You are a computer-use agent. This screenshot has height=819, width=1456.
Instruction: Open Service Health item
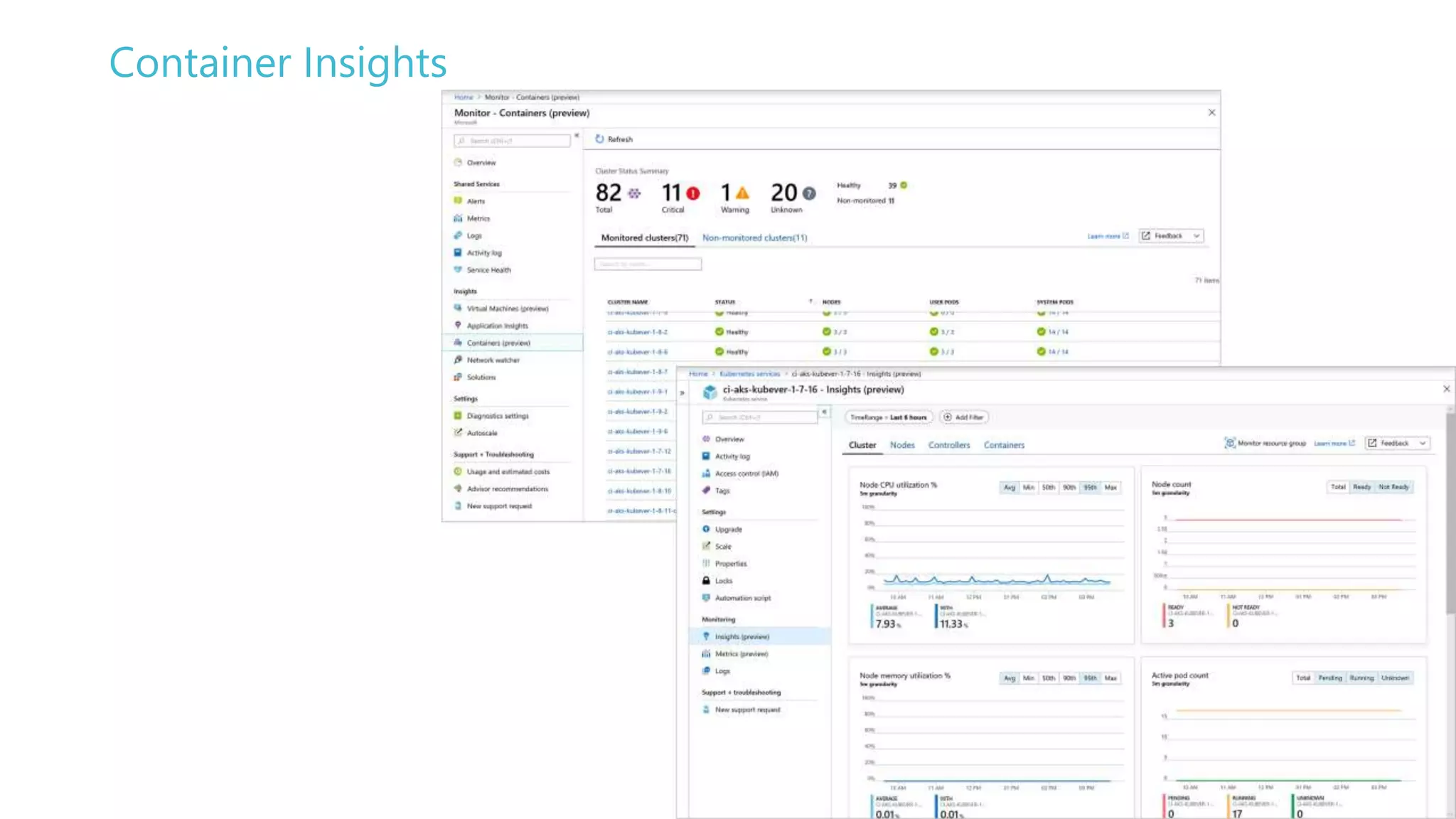coord(488,269)
